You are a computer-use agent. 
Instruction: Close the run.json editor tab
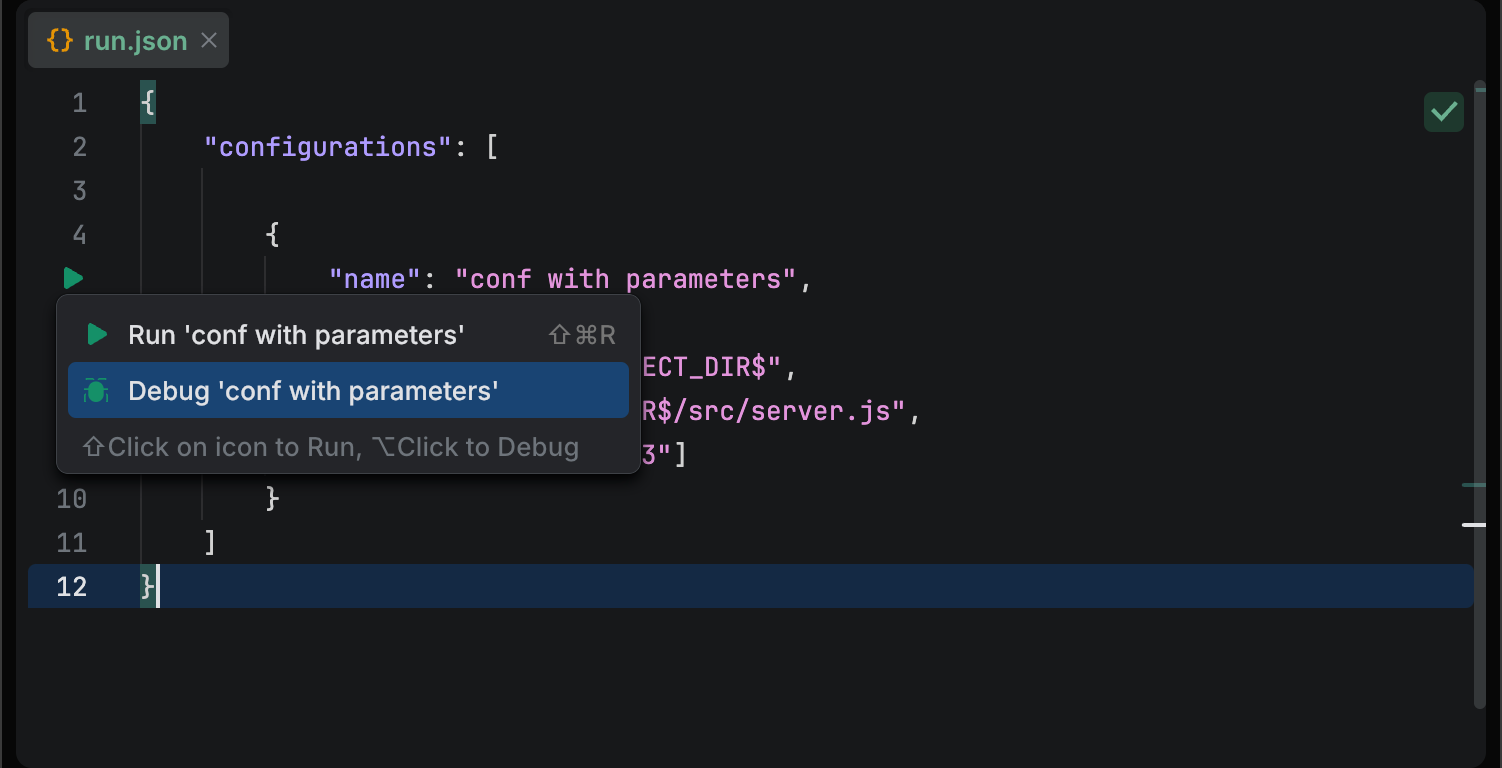pos(209,40)
